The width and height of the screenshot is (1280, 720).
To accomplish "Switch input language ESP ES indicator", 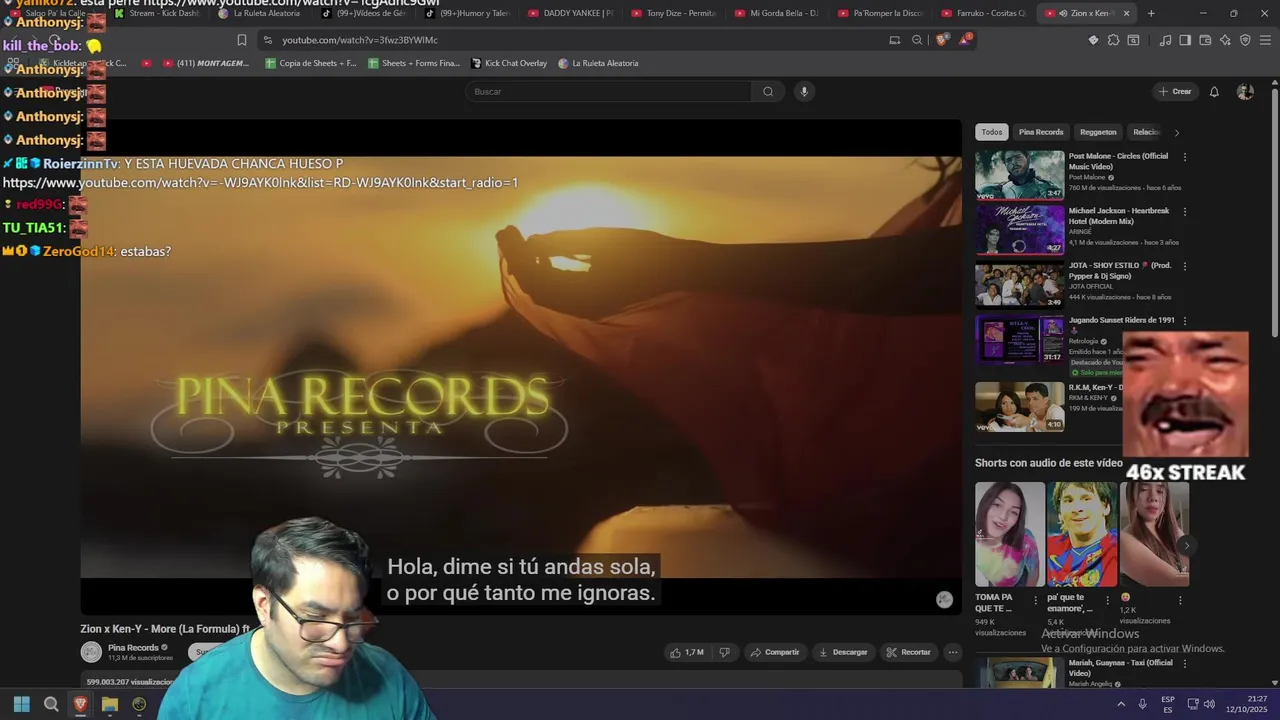I will (1168, 704).
